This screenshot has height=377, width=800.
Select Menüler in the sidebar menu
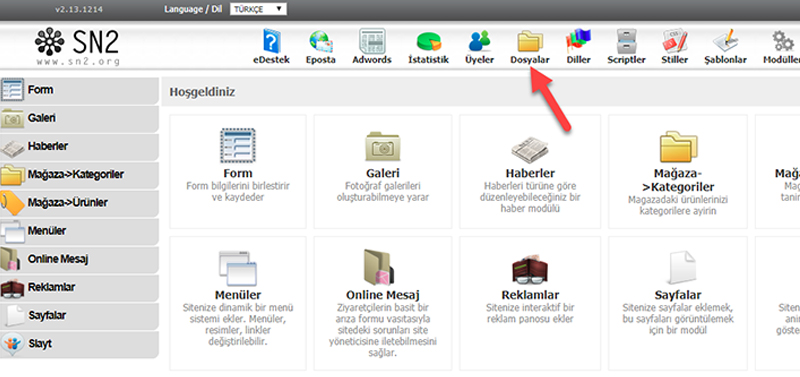[79, 232]
